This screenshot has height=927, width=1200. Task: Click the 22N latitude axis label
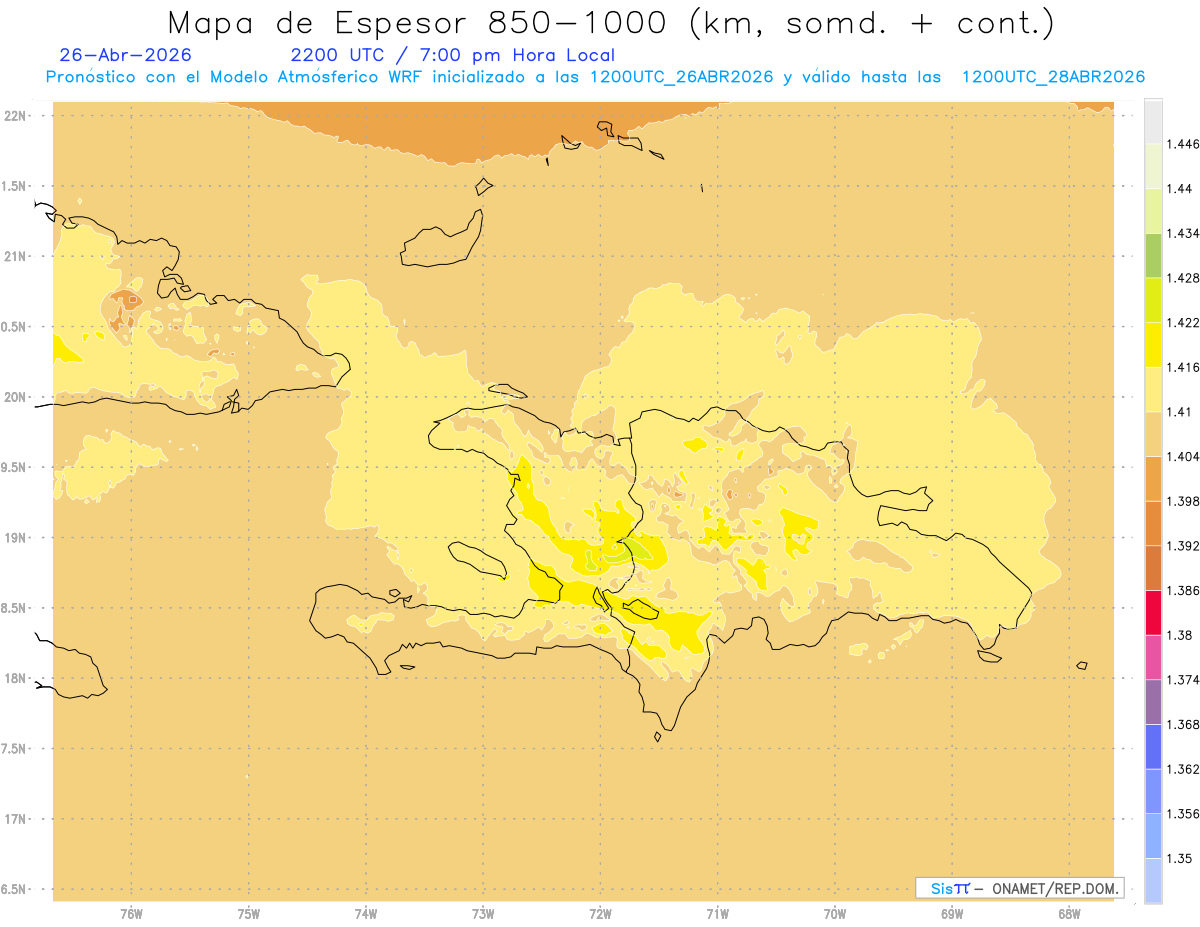14,116
